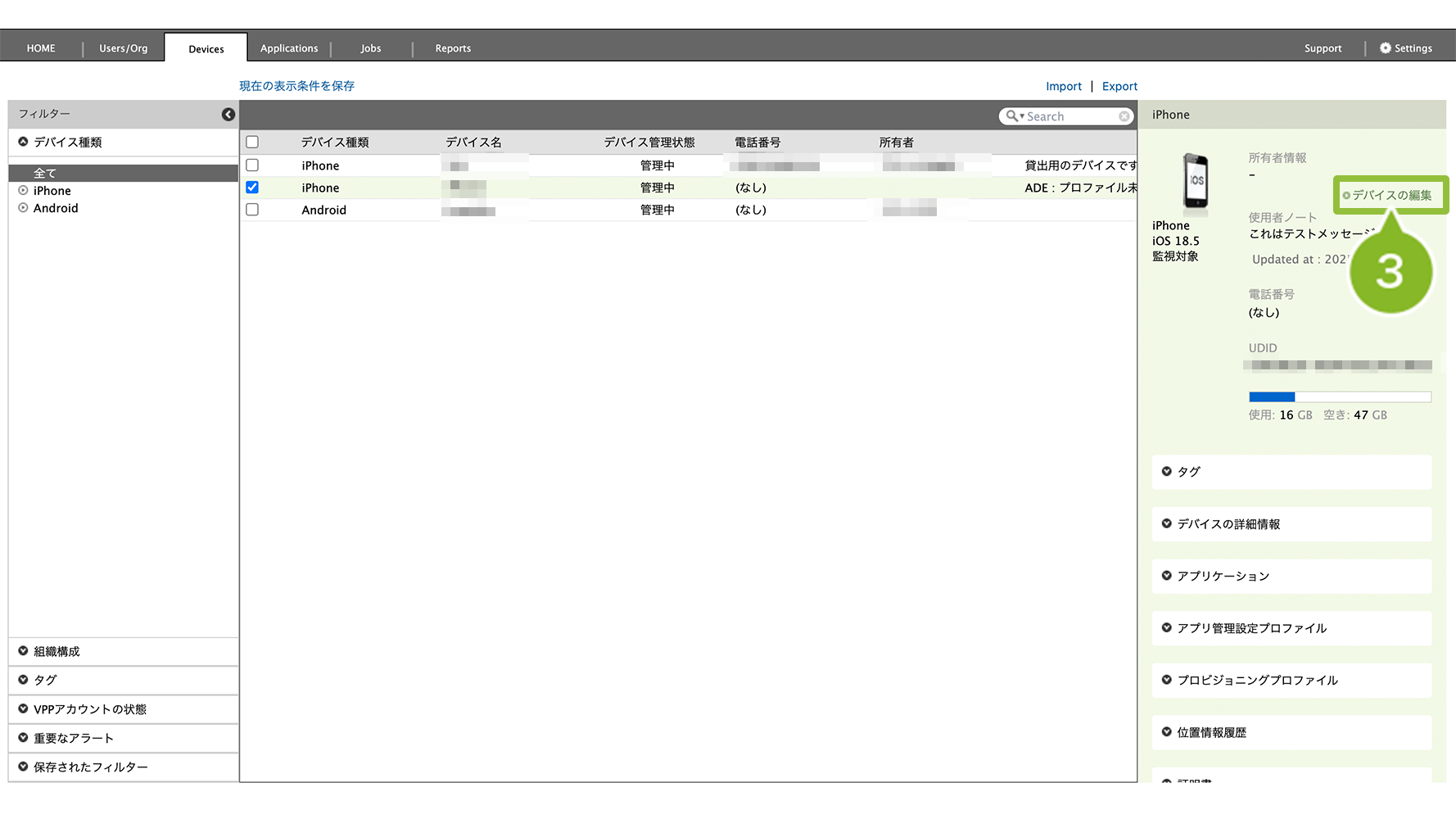
Task: Expand the アプリ管理設定プロファイル section
Action: click(x=1291, y=628)
